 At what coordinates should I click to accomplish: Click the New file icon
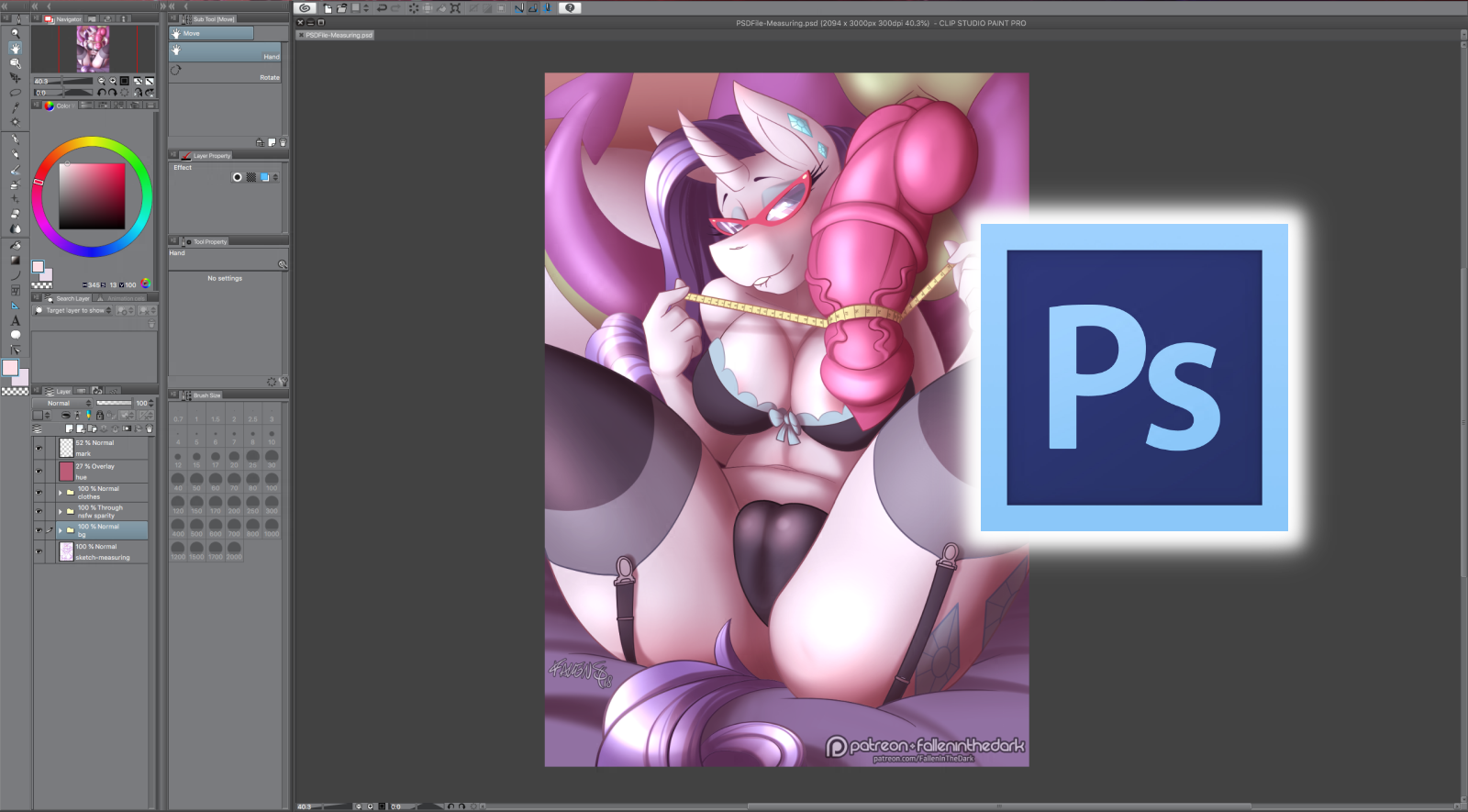click(x=328, y=8)
